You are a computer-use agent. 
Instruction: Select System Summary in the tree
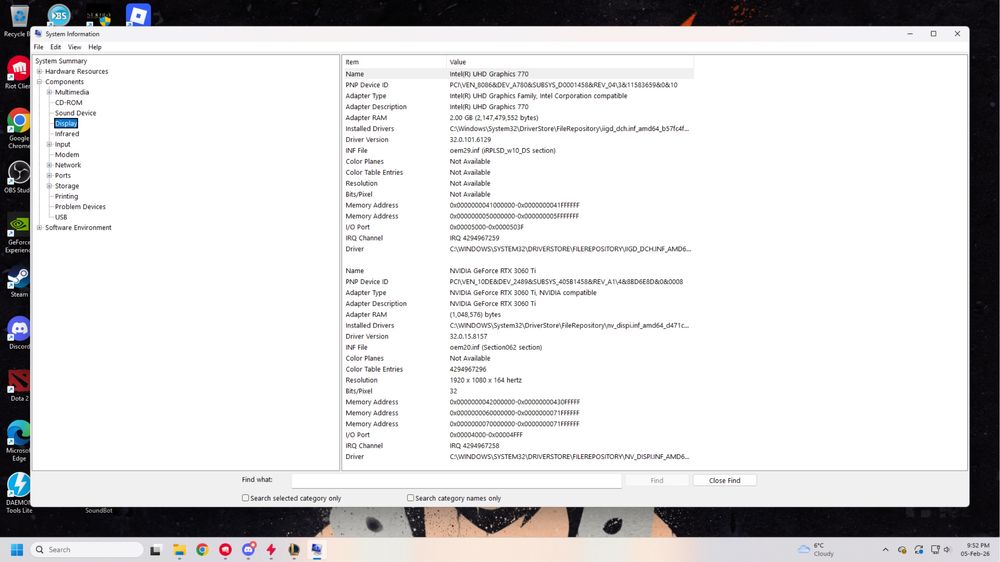(61, 61)
